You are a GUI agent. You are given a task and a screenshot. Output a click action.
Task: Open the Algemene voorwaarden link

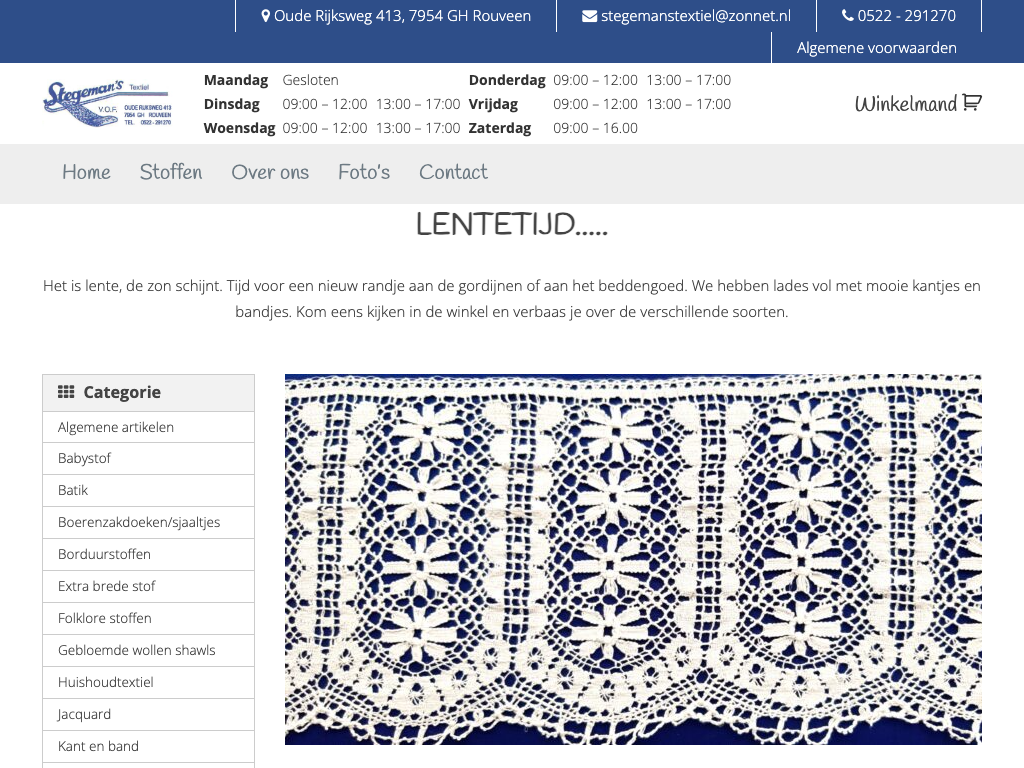[876, 47]
